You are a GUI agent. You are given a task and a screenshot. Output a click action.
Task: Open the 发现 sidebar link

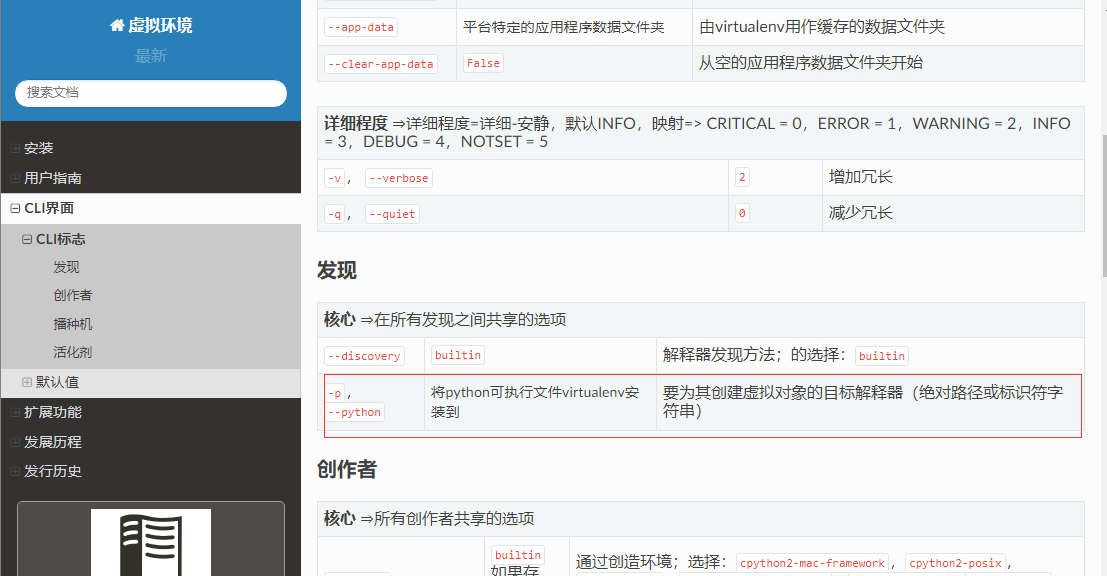(x=66, y=268)
